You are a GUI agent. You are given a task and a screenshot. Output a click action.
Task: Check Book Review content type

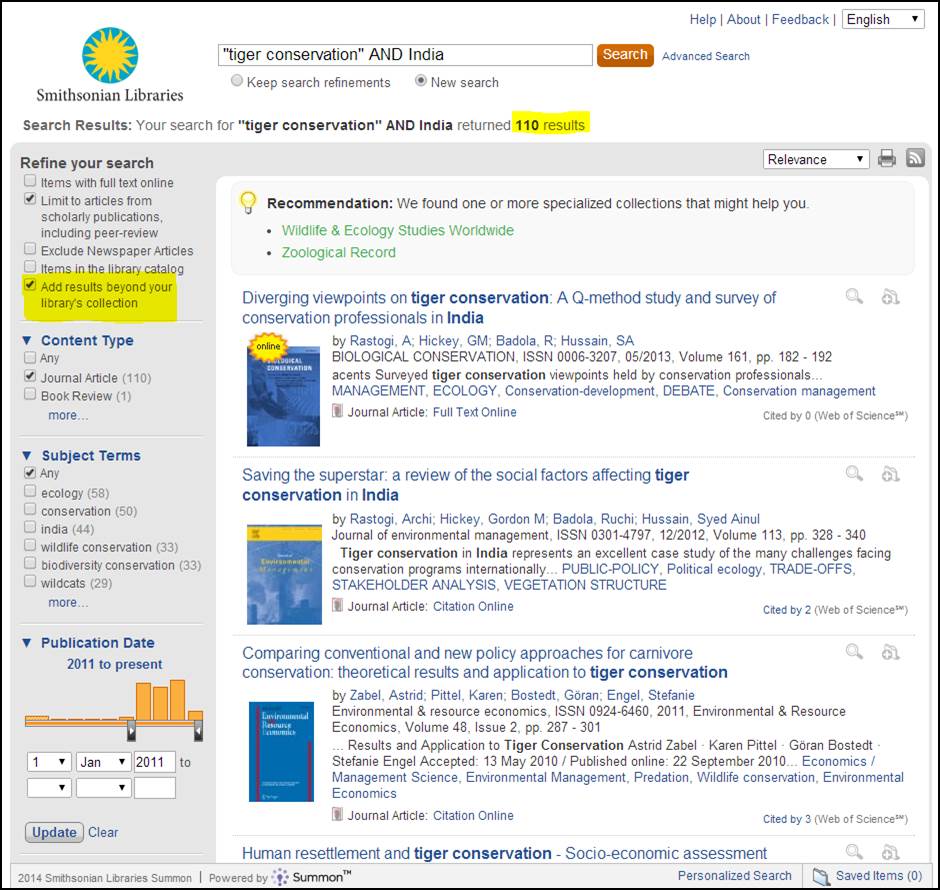(x=30, y=394)
